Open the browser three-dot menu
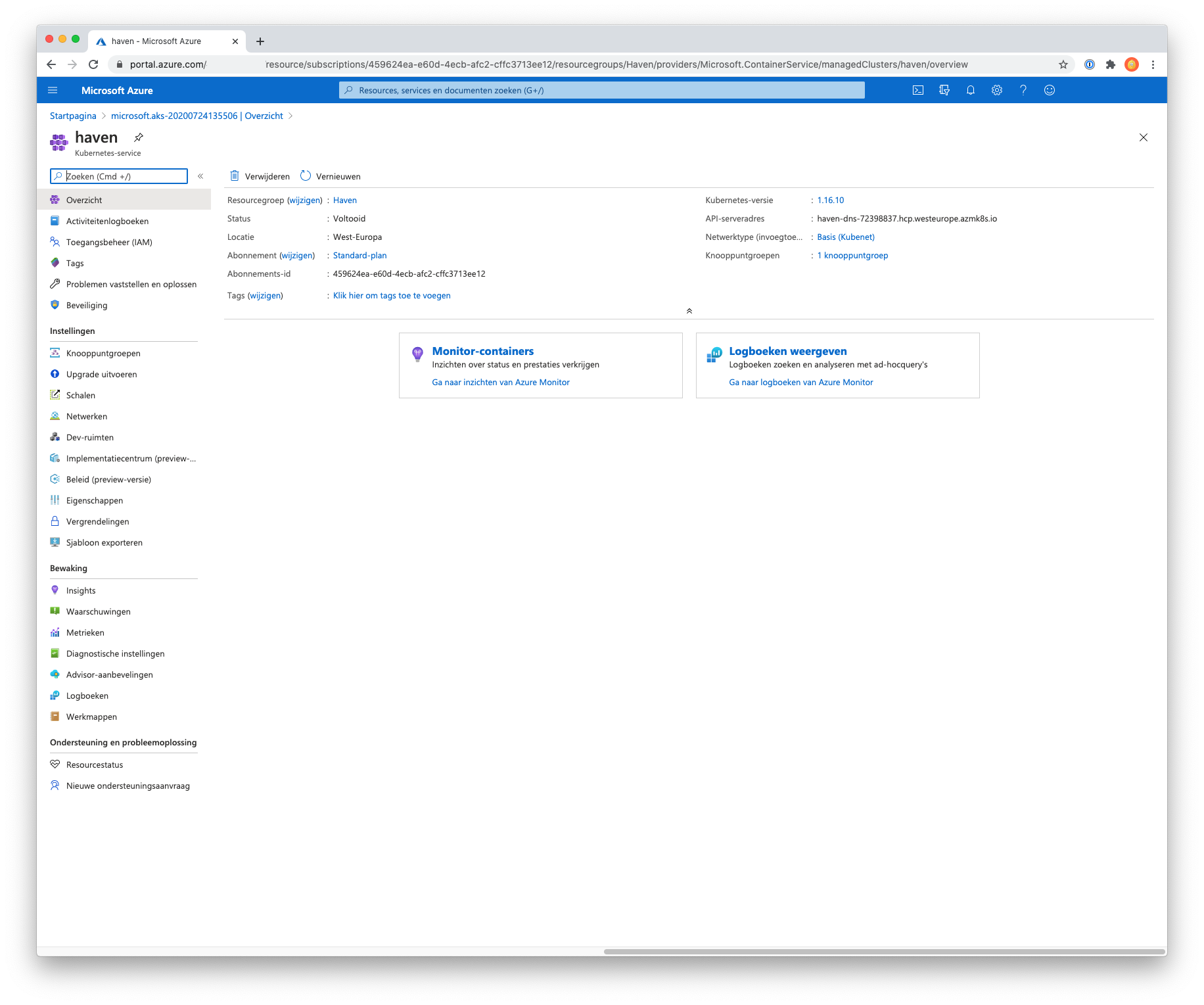Screen dimensions: 1204x1005 tap(1153, 64)
